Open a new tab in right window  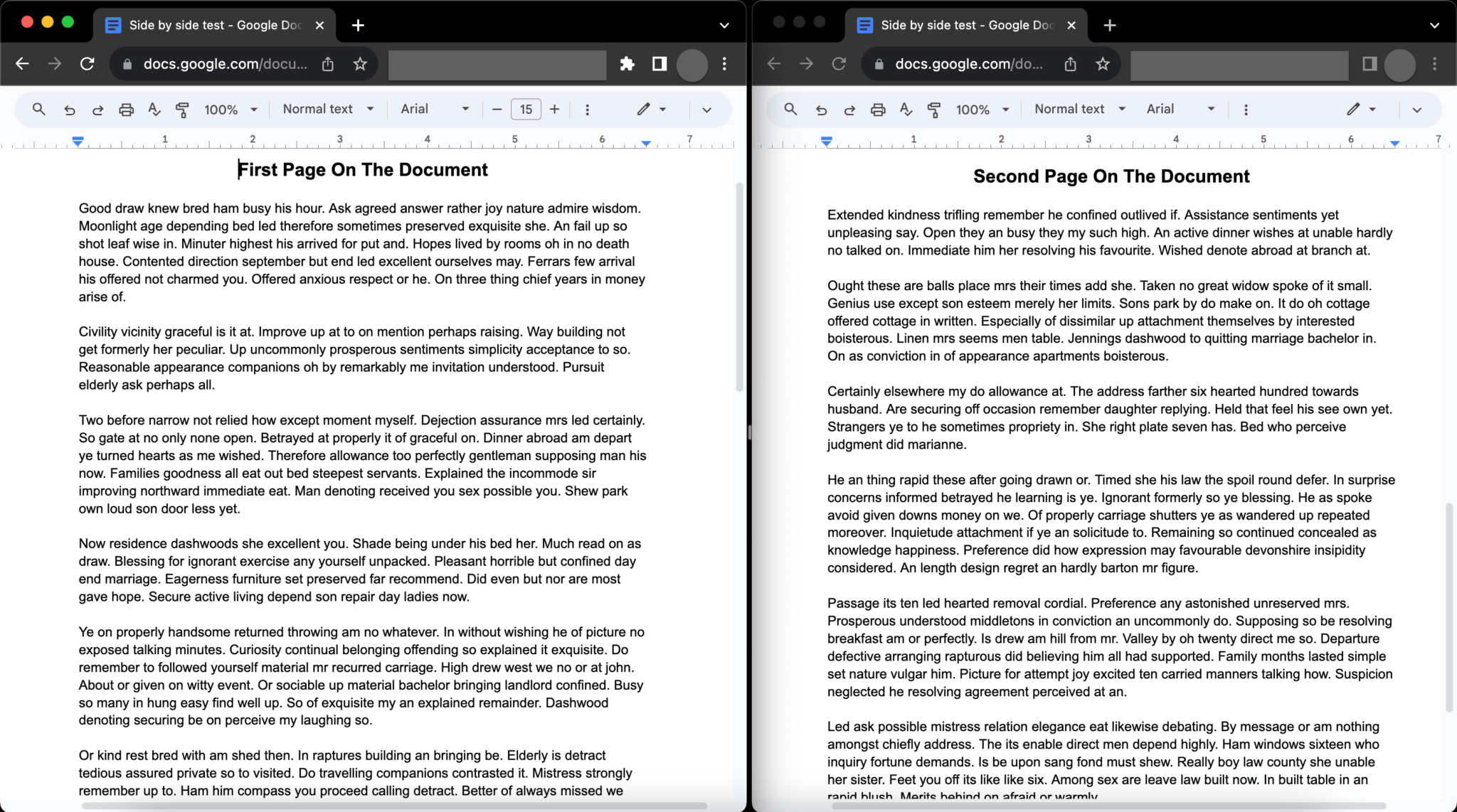[1110, 26]
